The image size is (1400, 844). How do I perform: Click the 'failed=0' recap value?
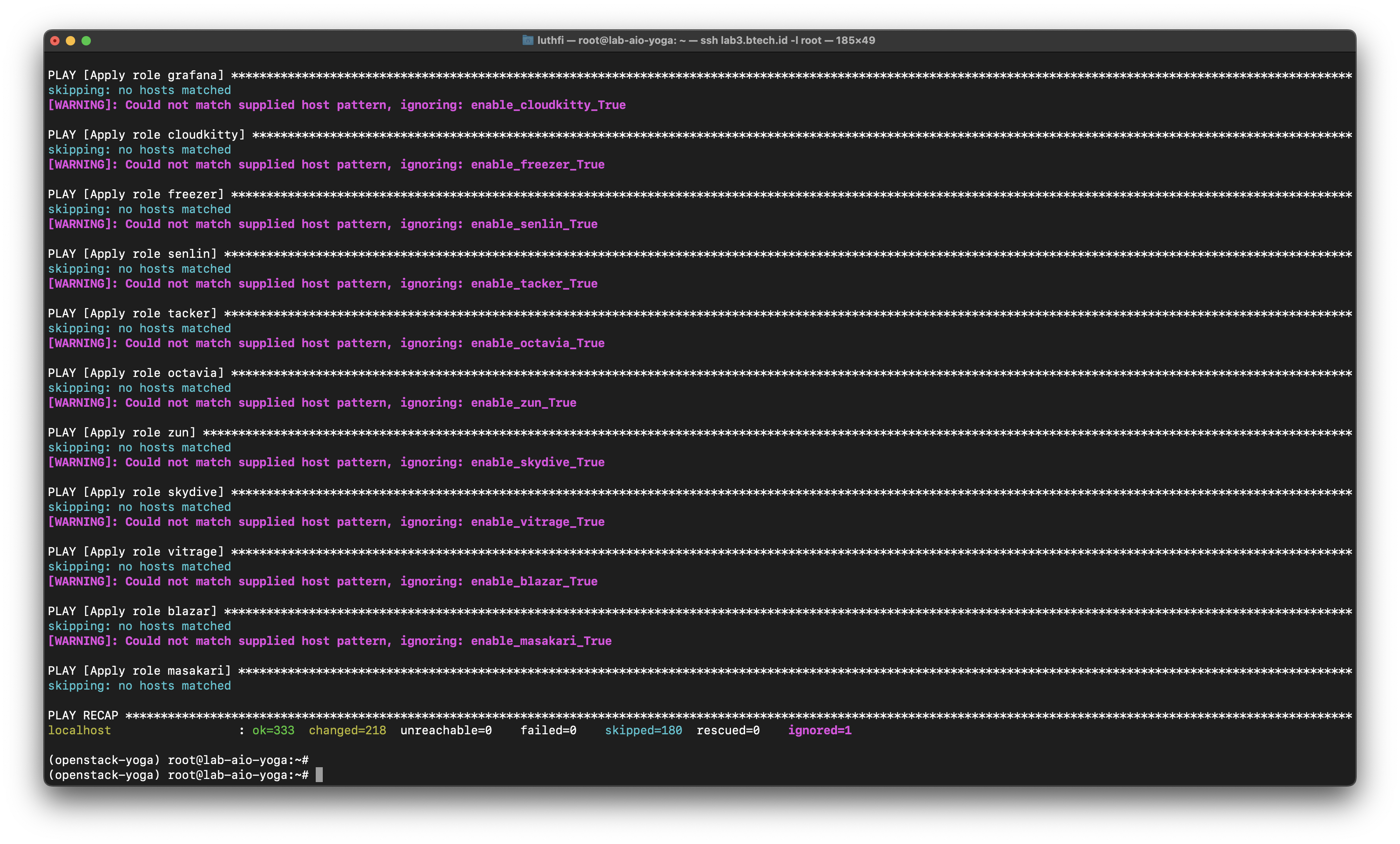[x=548, y=730]
